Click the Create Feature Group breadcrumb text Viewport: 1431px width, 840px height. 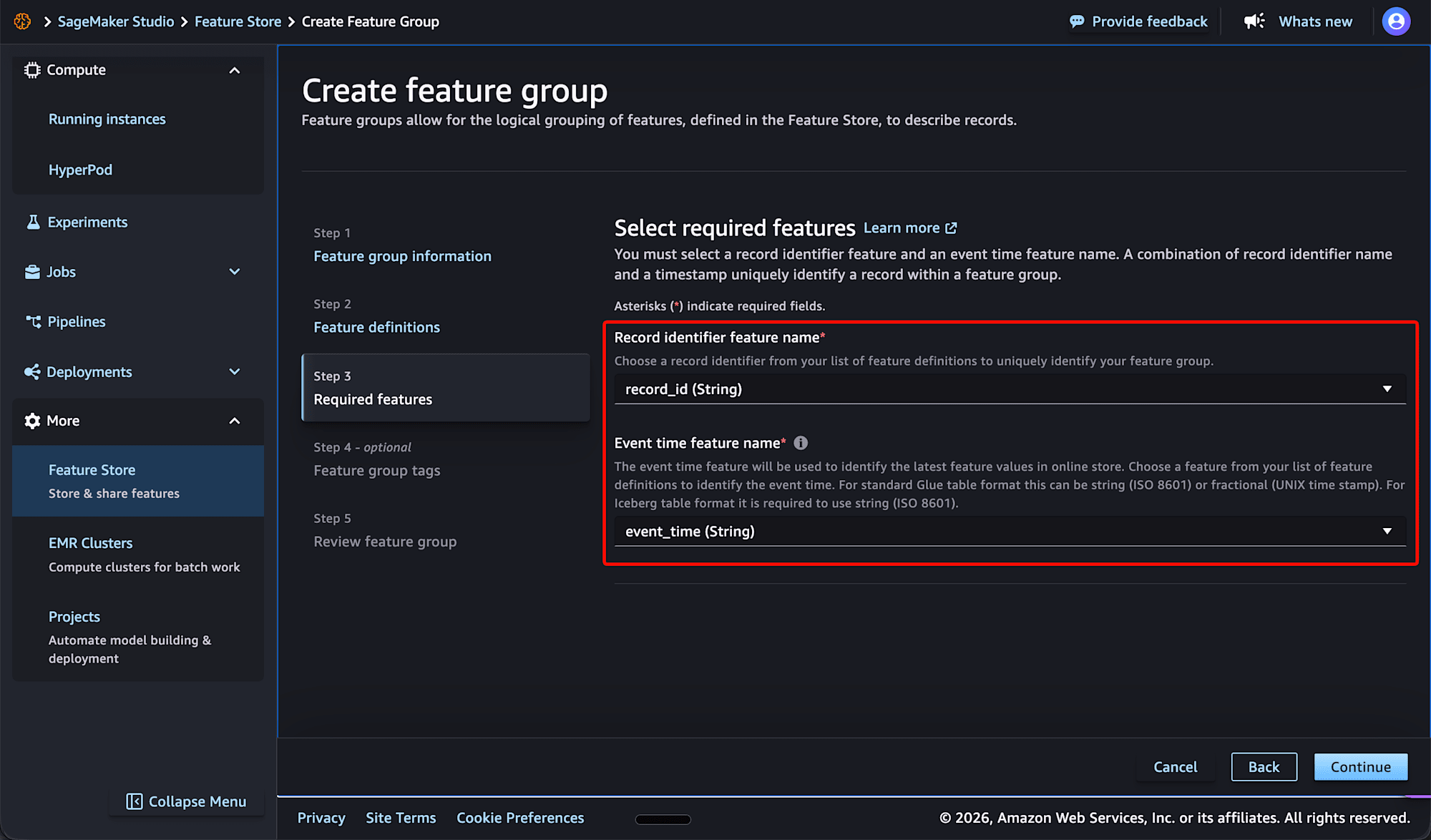370,21
